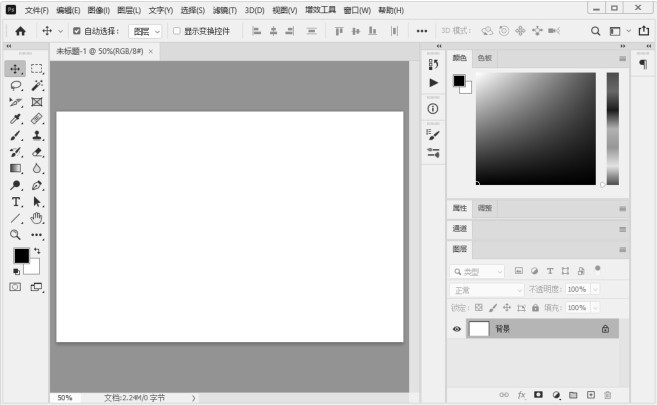Hide the 背景 layer with eye icon
This screenshot has width=657, height=405.
(457, 328)
